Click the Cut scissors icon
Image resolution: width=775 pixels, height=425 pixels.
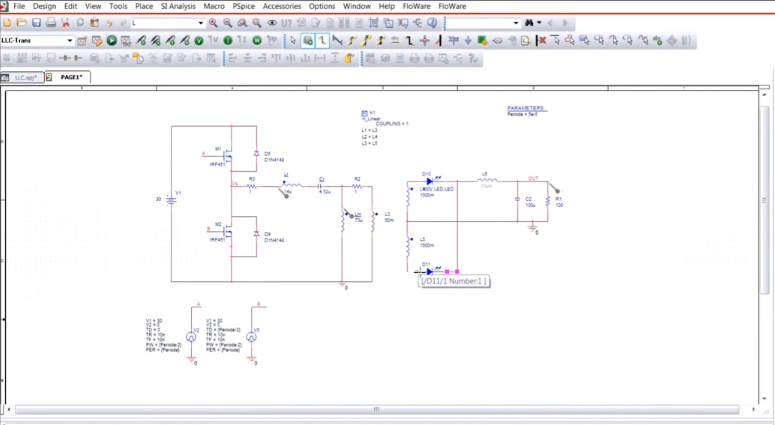(66, 23)
